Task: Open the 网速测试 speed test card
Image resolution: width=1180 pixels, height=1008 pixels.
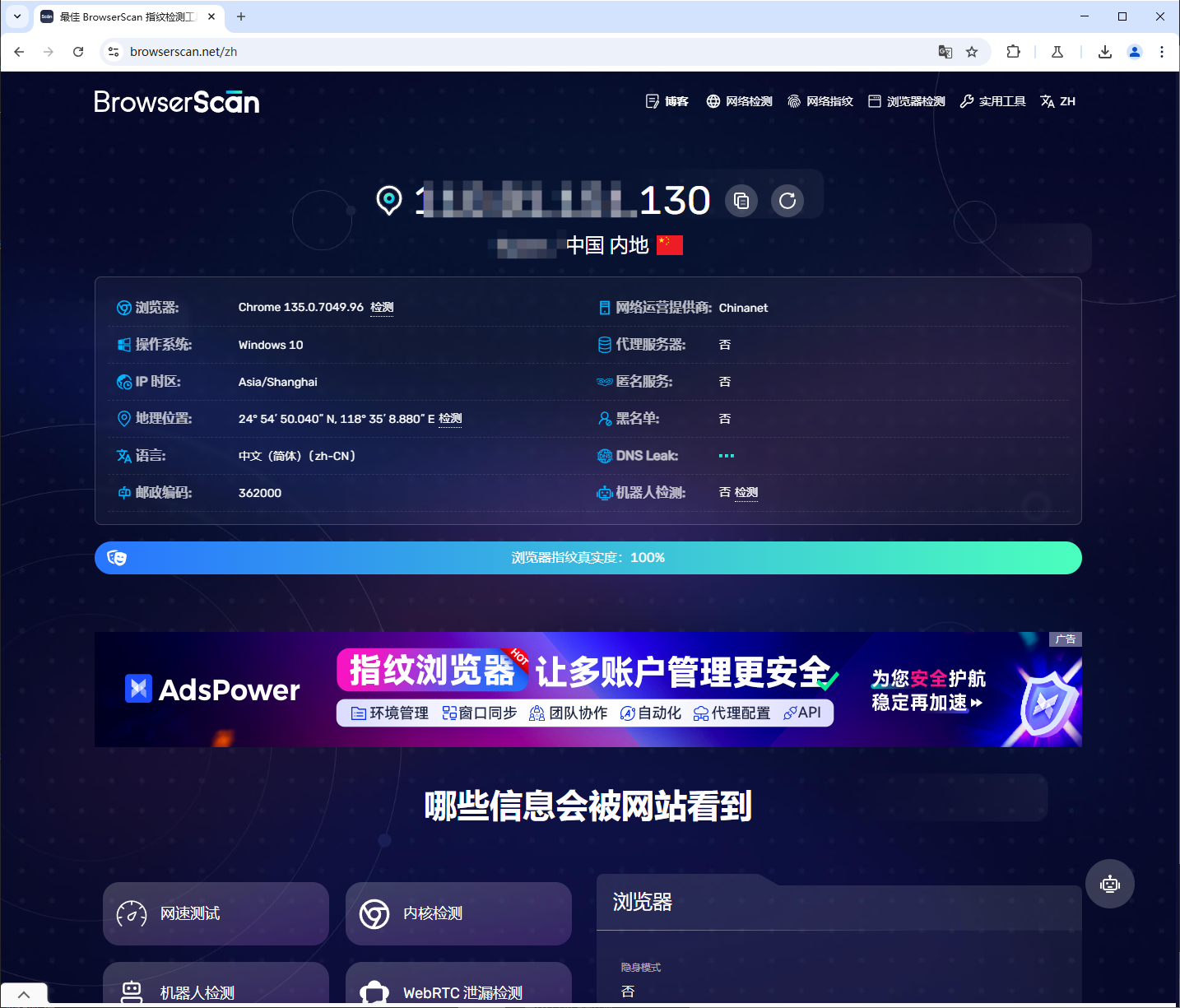Action: (x=216, y=913)
